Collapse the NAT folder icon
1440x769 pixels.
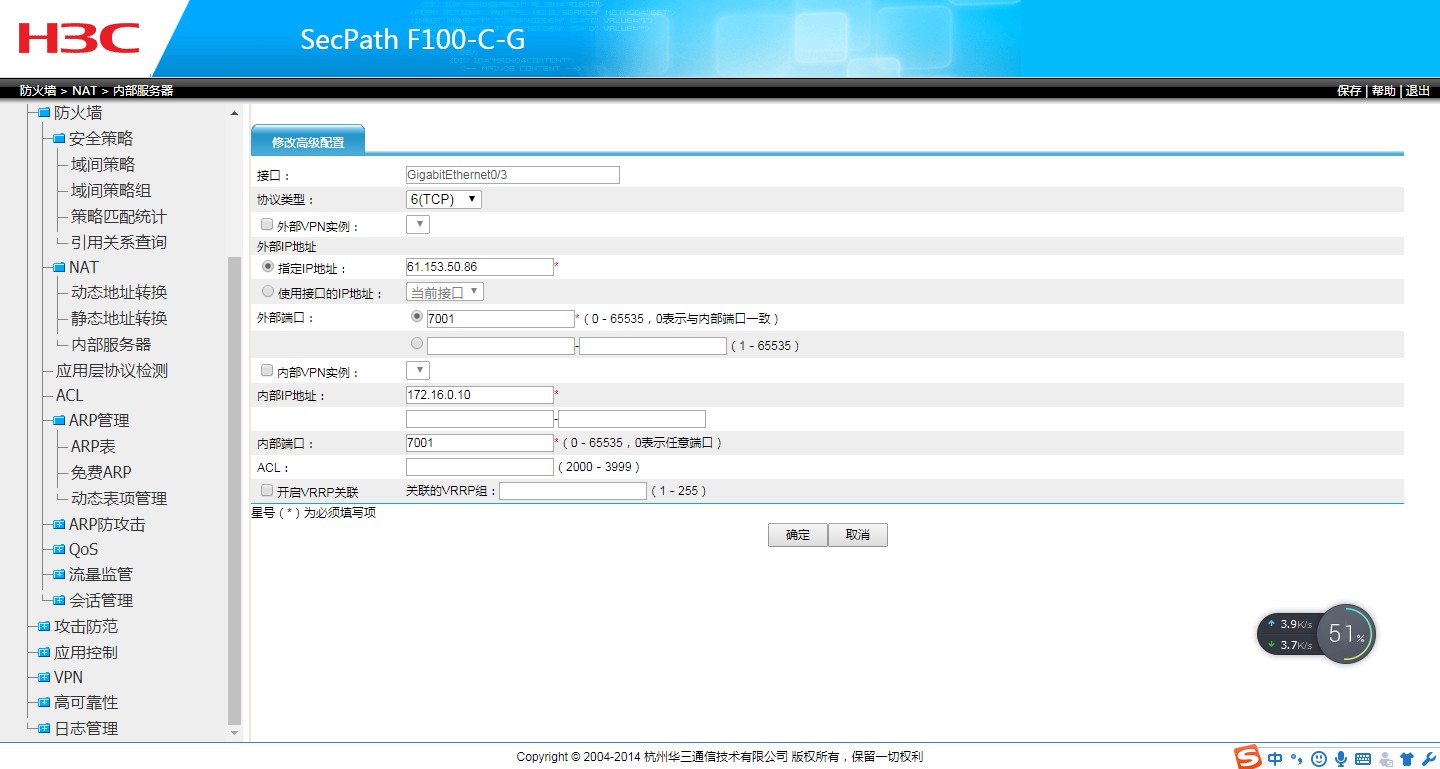pos(59,267)
